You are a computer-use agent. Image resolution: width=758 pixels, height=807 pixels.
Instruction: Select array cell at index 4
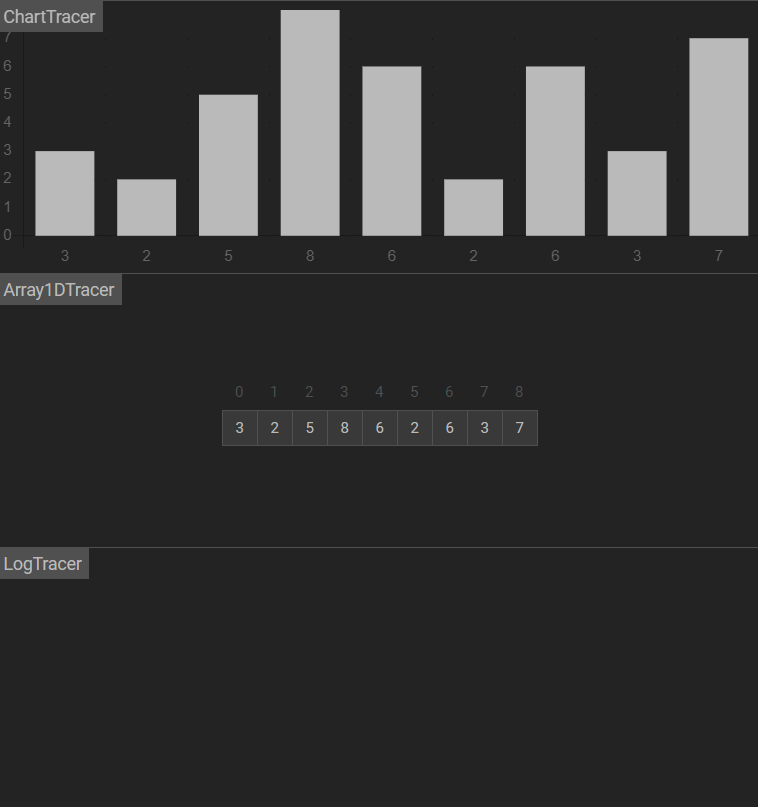tap(379, 428)
